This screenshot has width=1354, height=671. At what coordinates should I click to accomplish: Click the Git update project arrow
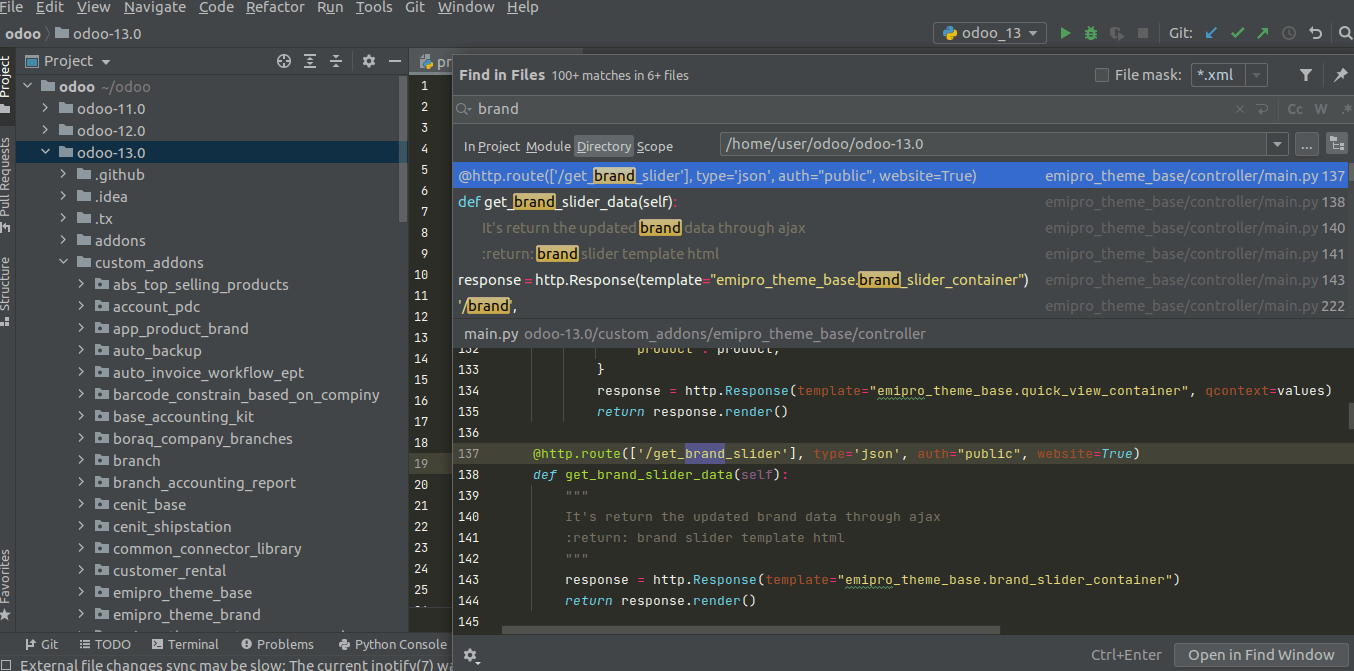(1211, 33)
